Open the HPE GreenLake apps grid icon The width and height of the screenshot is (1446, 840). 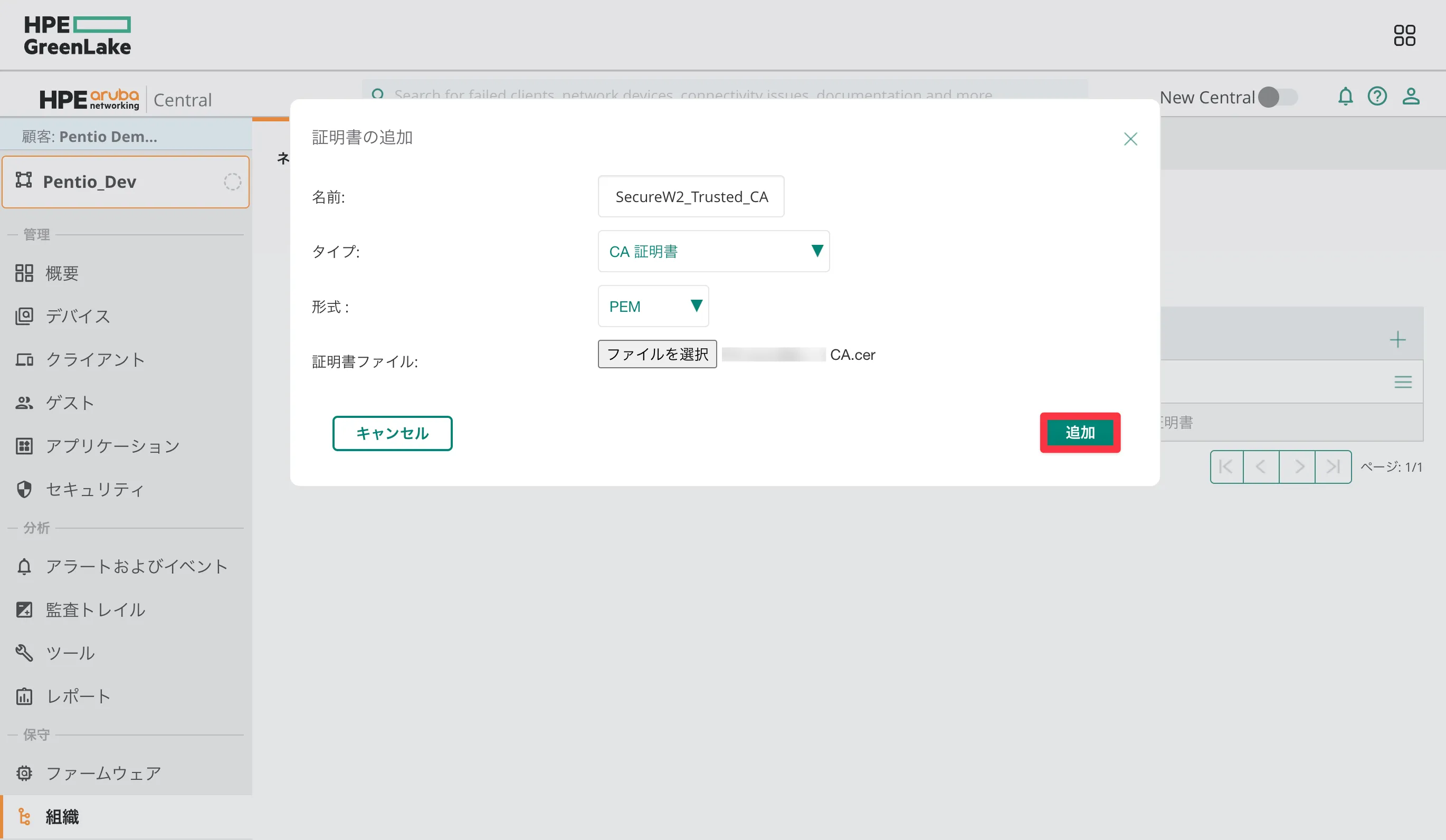click(1404, 35)
